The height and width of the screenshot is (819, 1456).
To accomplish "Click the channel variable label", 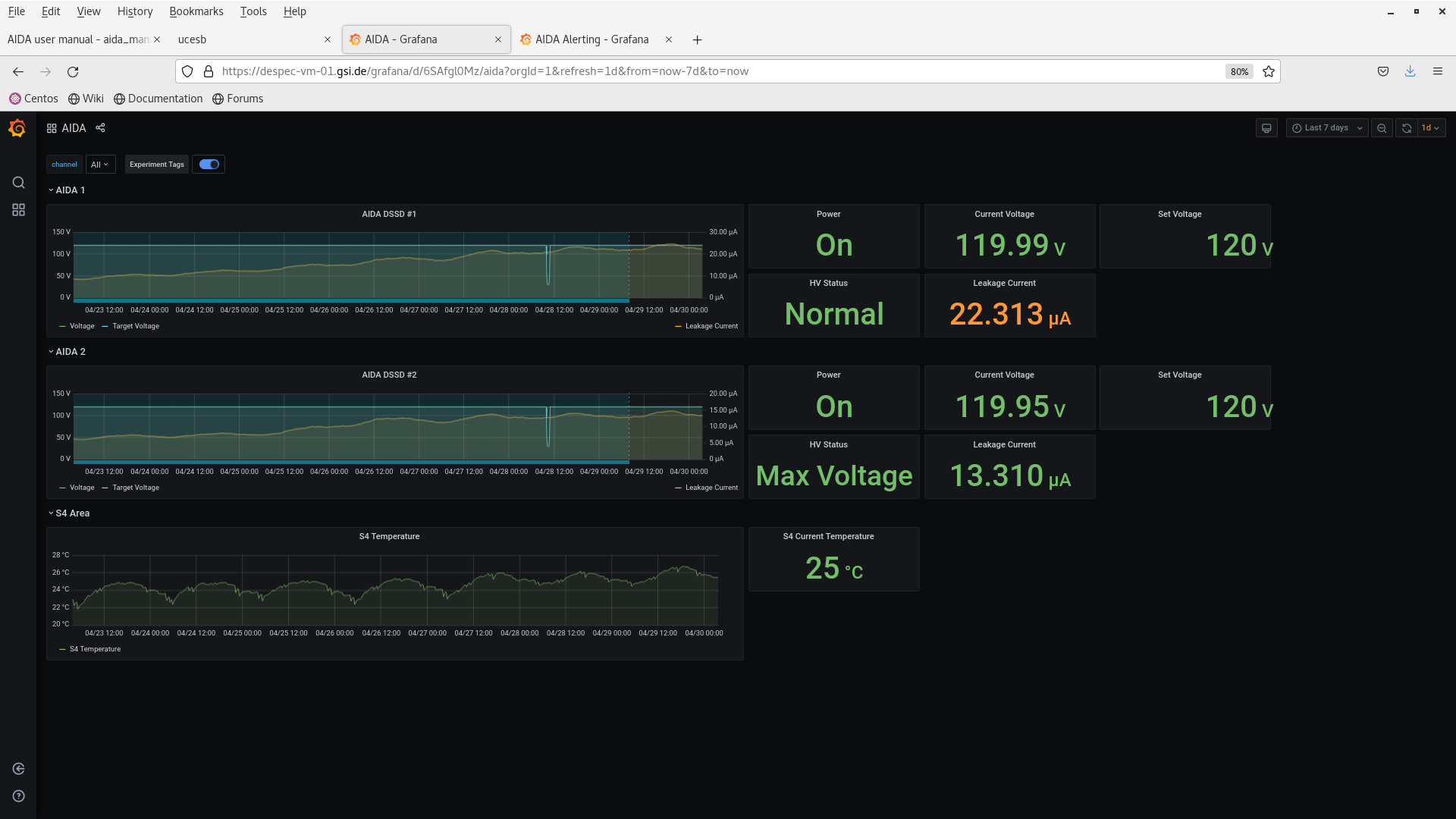I will tap(64, 165).
